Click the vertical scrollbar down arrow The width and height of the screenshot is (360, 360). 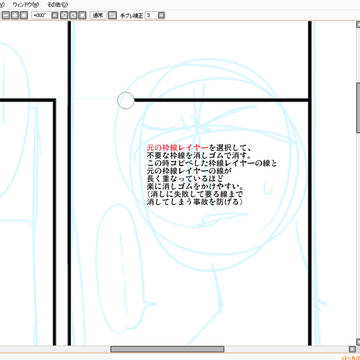pyautogui.click(x=358, y=341)
